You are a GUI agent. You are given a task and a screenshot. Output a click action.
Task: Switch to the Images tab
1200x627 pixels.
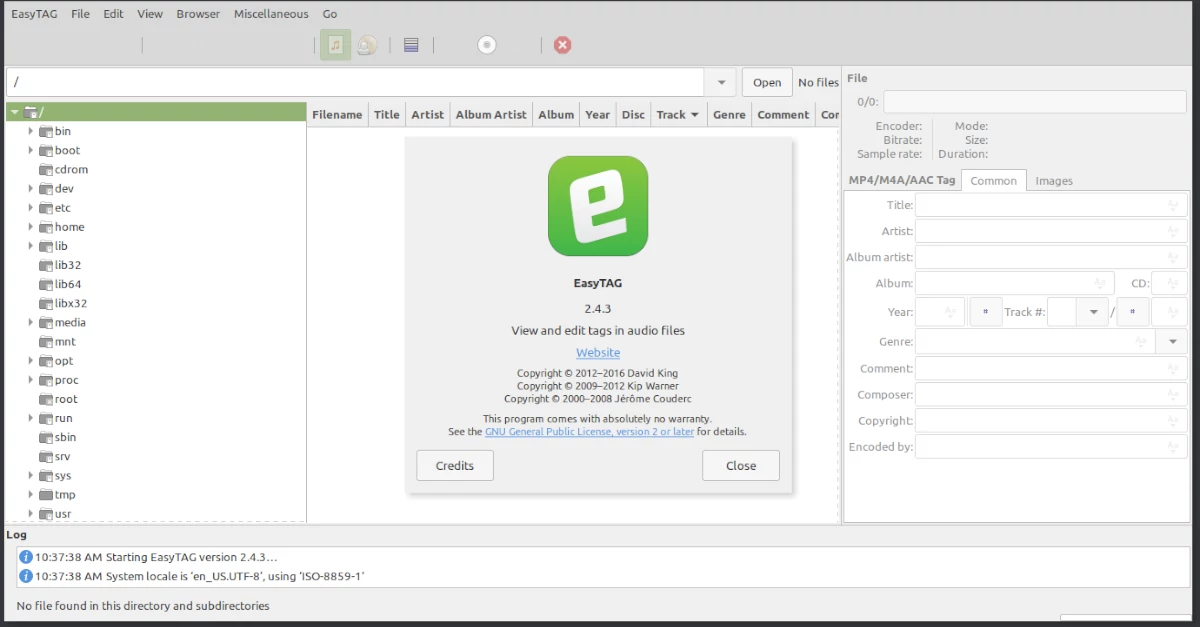[x=1054, y=181]
